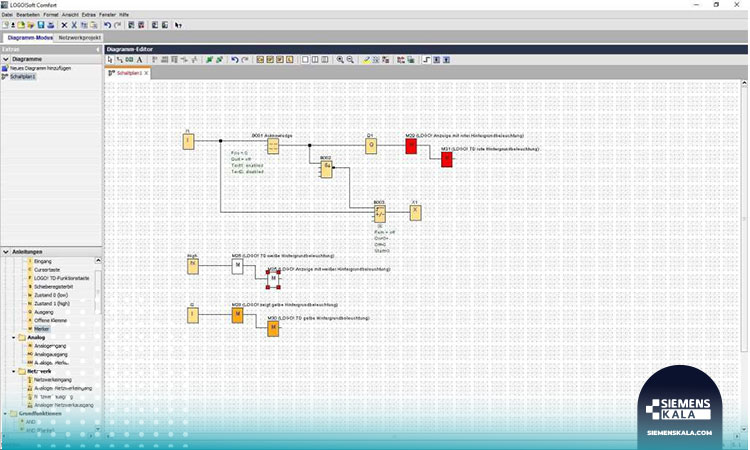
Task: Open the Bearbeiten menu
Action: click(28, 15)
